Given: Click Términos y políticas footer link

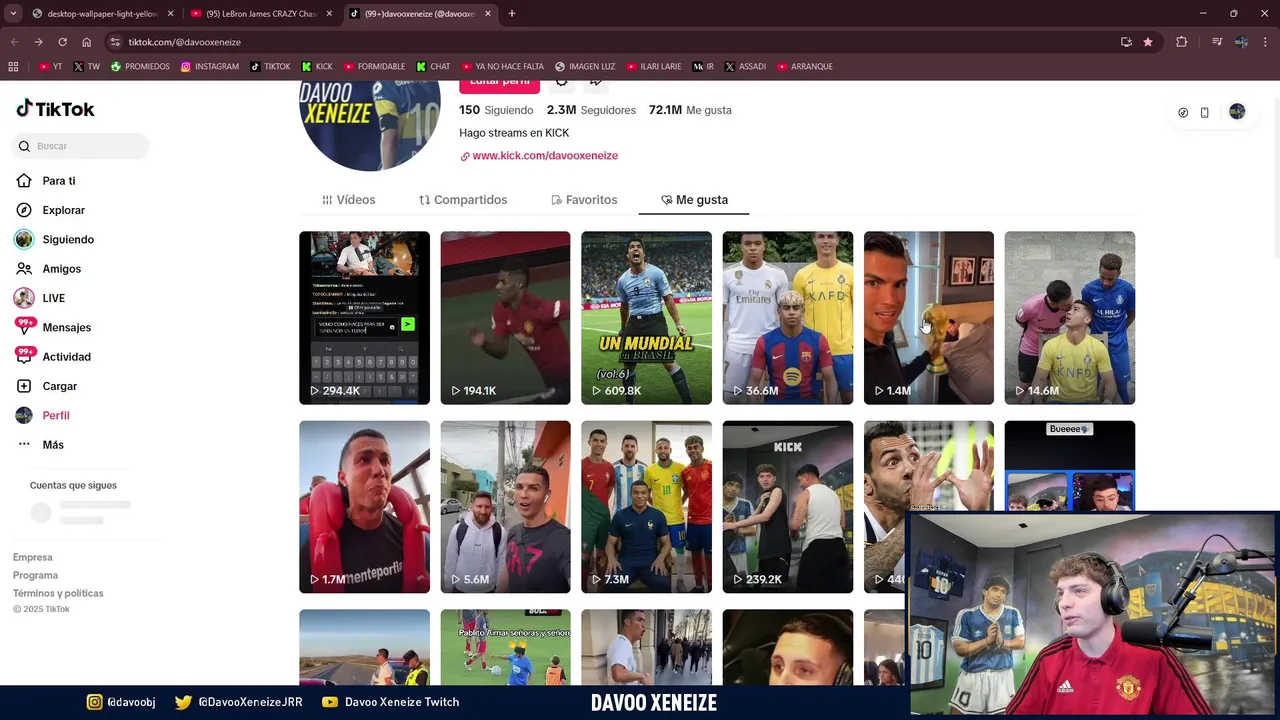Looking at the screenshot, I should tap(58, 593).
